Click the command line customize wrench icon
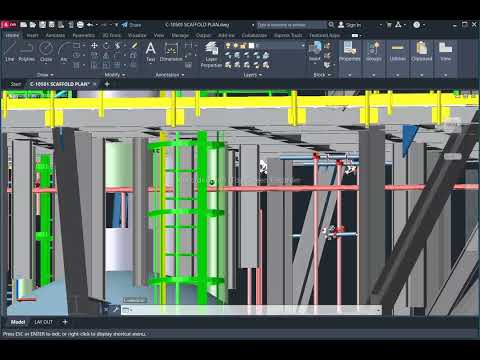This screenshot has width=480, height=360. coord(115,310)
